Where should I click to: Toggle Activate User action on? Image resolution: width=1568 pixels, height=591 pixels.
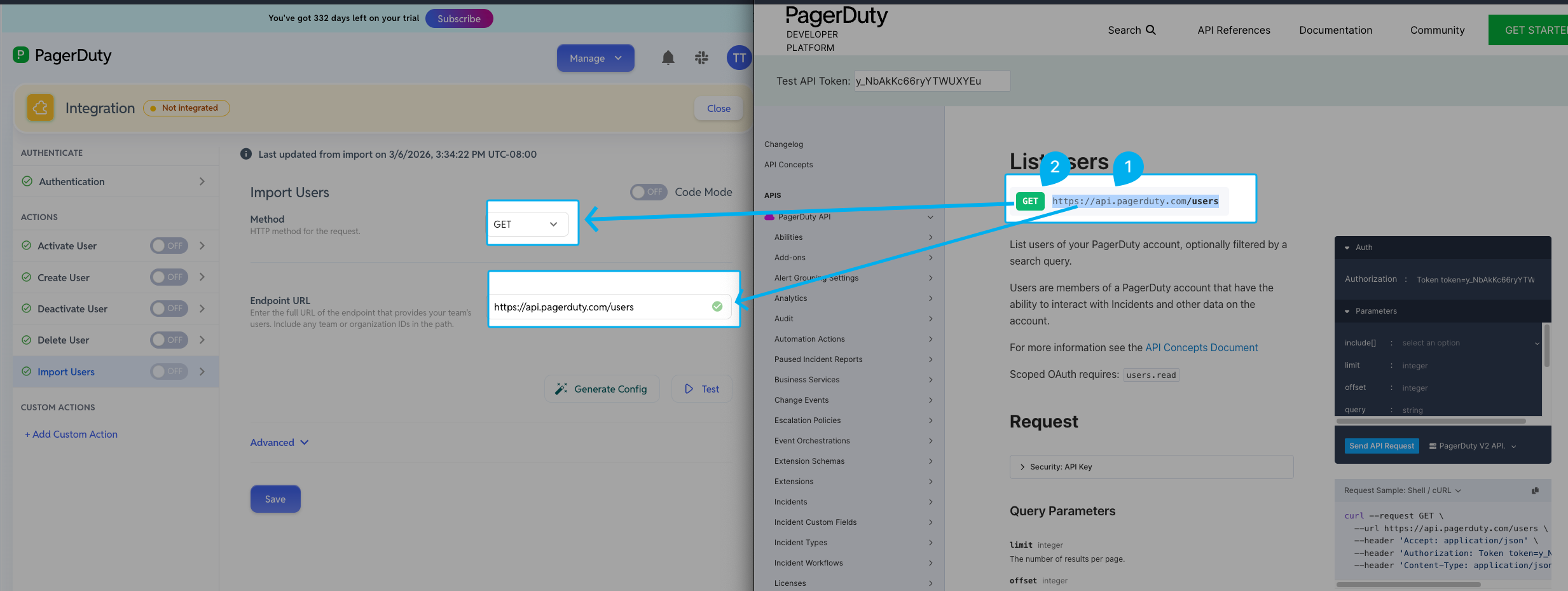point(169,246)
